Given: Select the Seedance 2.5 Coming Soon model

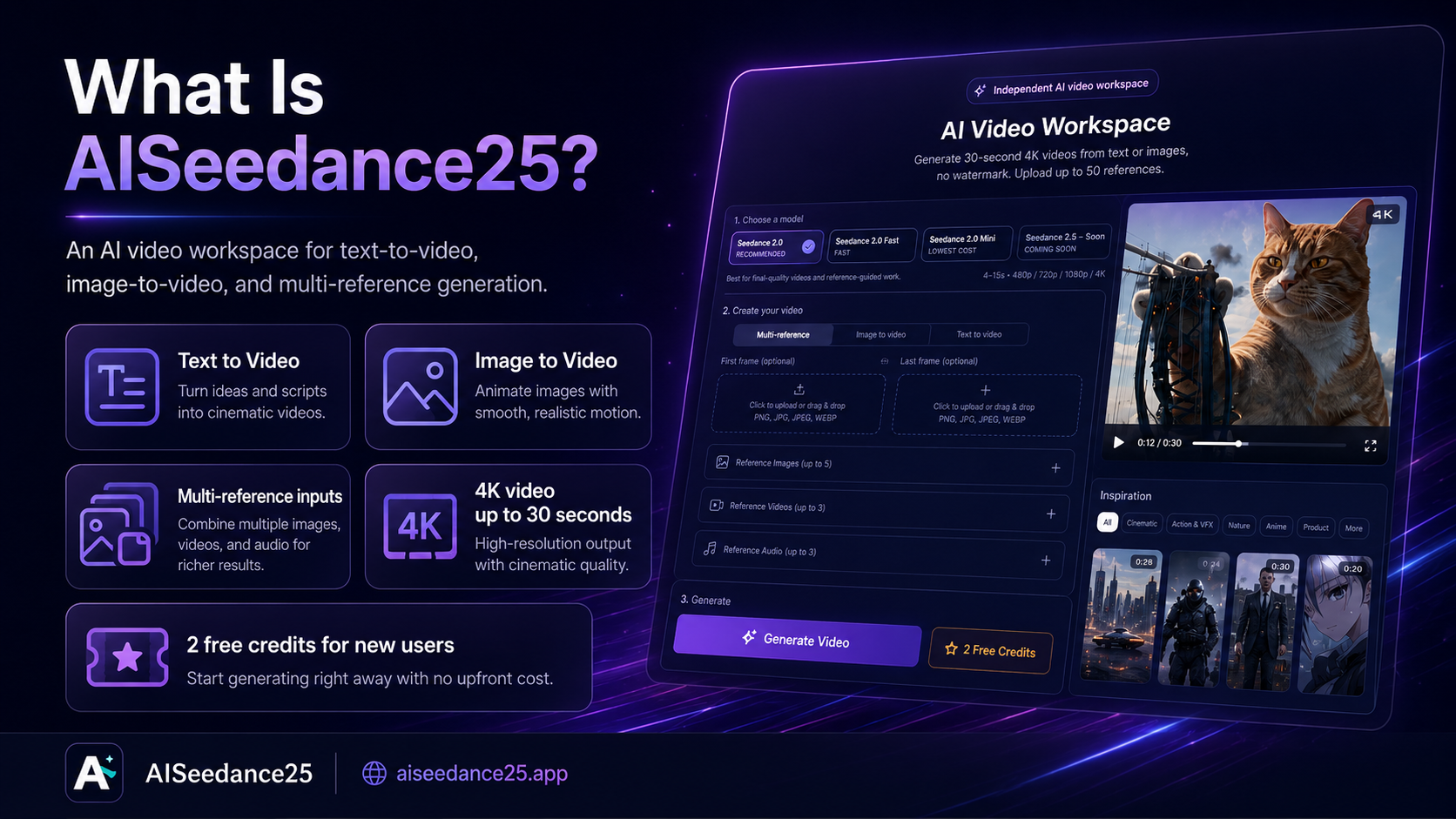Looking at the screenshot, I should point(1064,242).
